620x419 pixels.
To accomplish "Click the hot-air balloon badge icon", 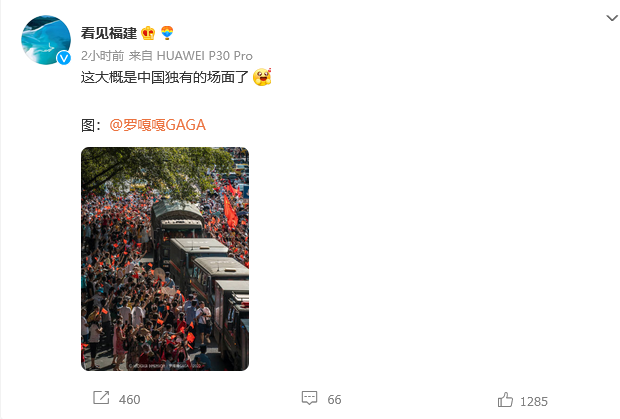I will point(167,32).
